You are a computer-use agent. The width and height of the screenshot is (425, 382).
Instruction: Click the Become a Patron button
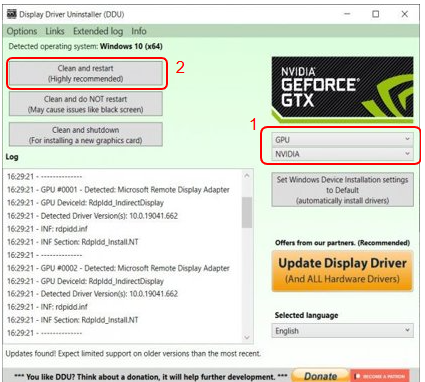point(380,376)
